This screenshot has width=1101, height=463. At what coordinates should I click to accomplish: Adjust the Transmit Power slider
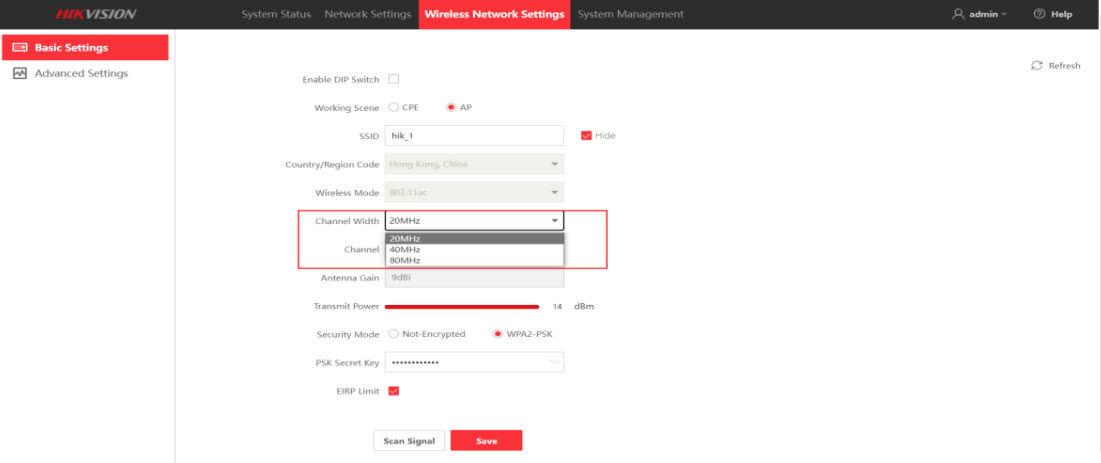pos(538,306)
